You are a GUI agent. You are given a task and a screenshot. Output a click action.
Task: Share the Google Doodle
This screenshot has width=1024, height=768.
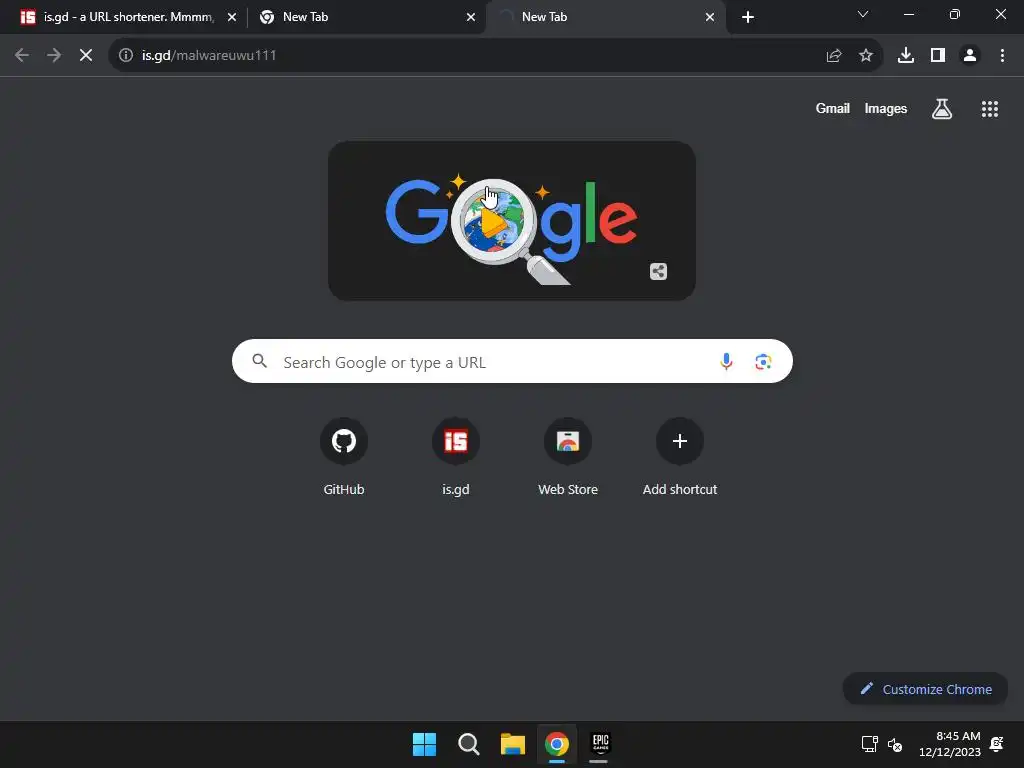pos(658,271)
